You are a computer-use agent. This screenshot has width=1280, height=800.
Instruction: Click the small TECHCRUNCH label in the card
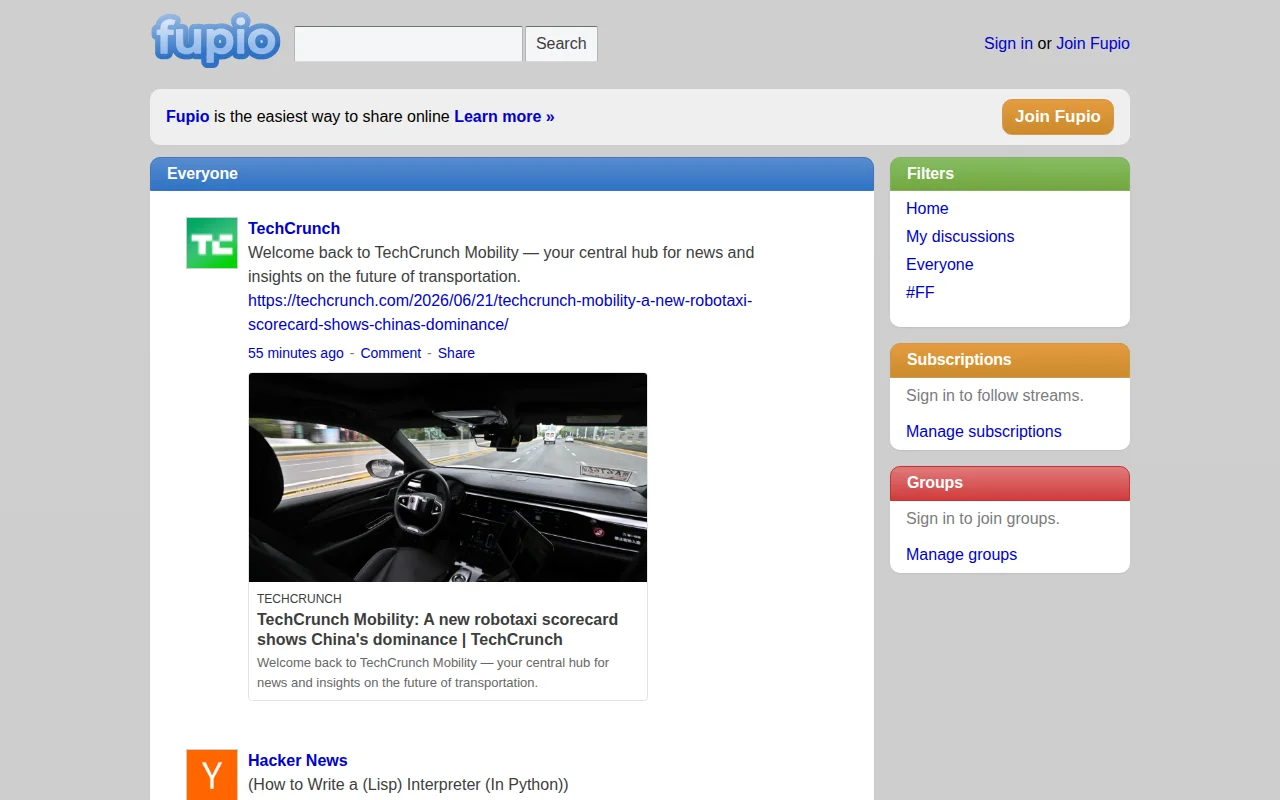299,598
